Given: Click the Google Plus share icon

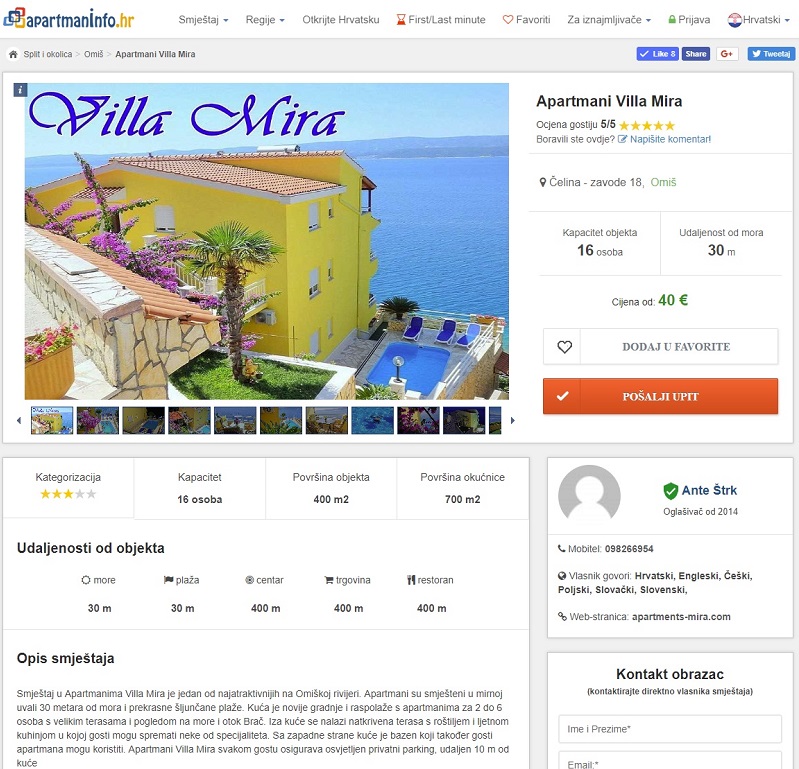Looking at the screenshot, I should pos(727,54).
